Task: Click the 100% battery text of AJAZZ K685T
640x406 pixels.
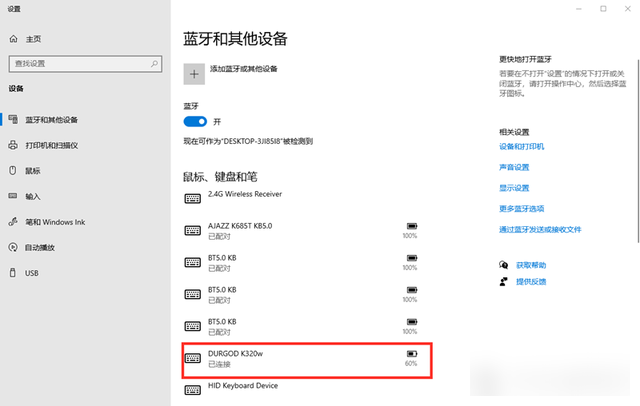Action: [x=410, y=235]
